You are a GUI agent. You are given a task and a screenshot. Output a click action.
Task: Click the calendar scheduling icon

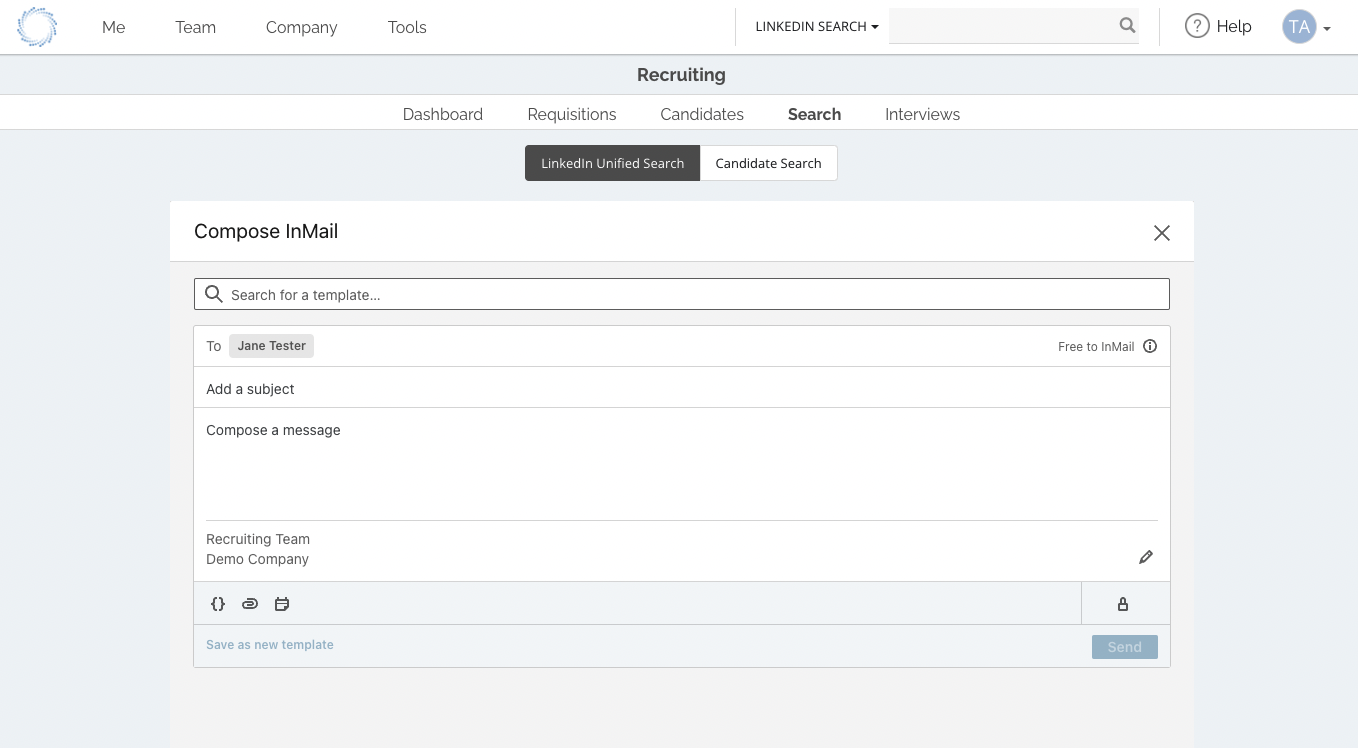coord(282,604)
